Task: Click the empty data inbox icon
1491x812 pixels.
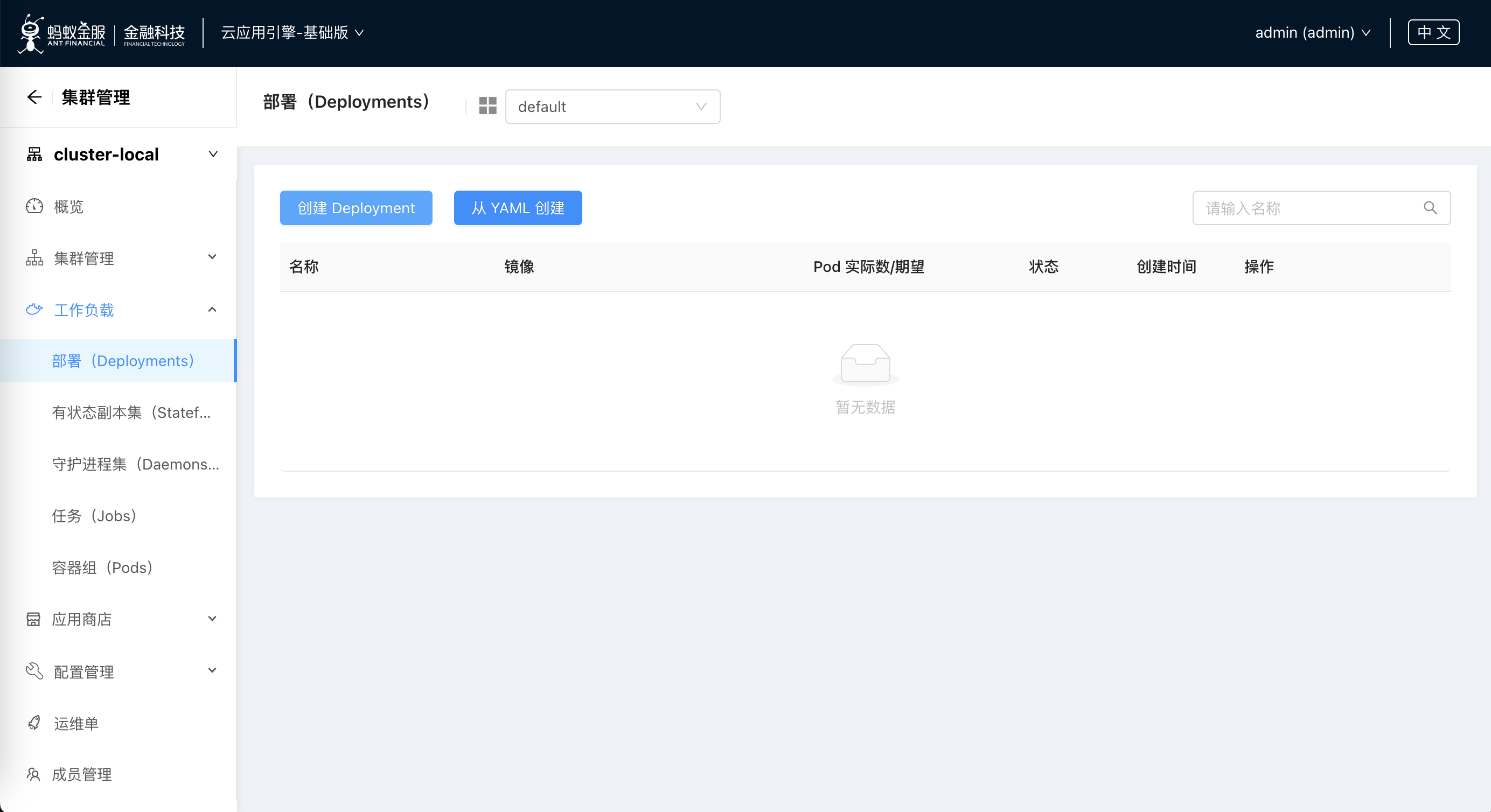Action: (x=865, y=364)
